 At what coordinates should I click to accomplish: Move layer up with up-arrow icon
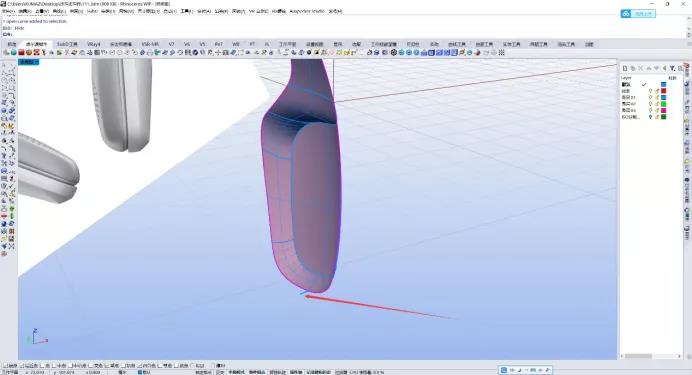pos(649,68)
